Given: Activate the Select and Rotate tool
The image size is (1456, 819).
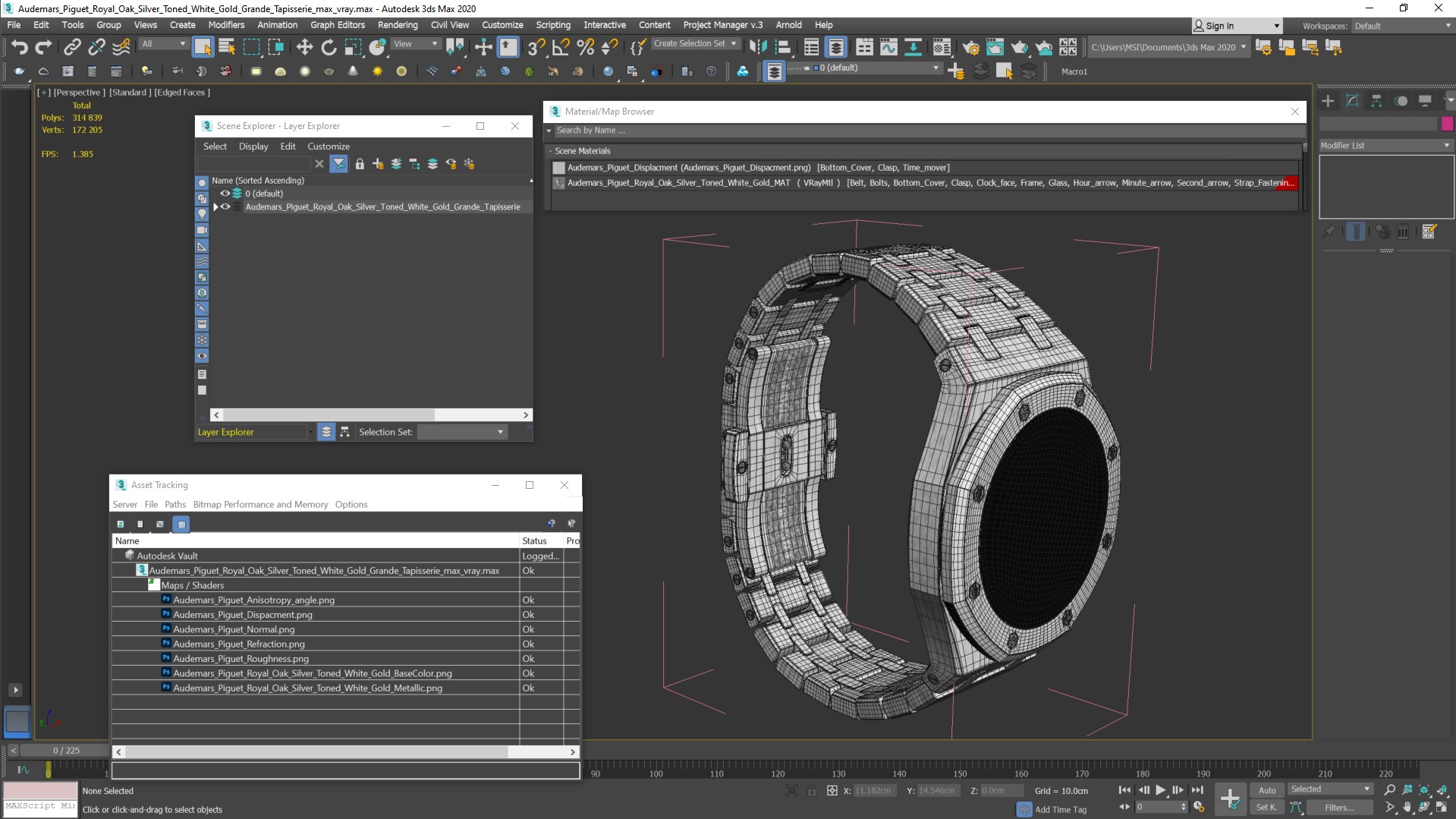Looking at the screenshot, I should [329, 47].
